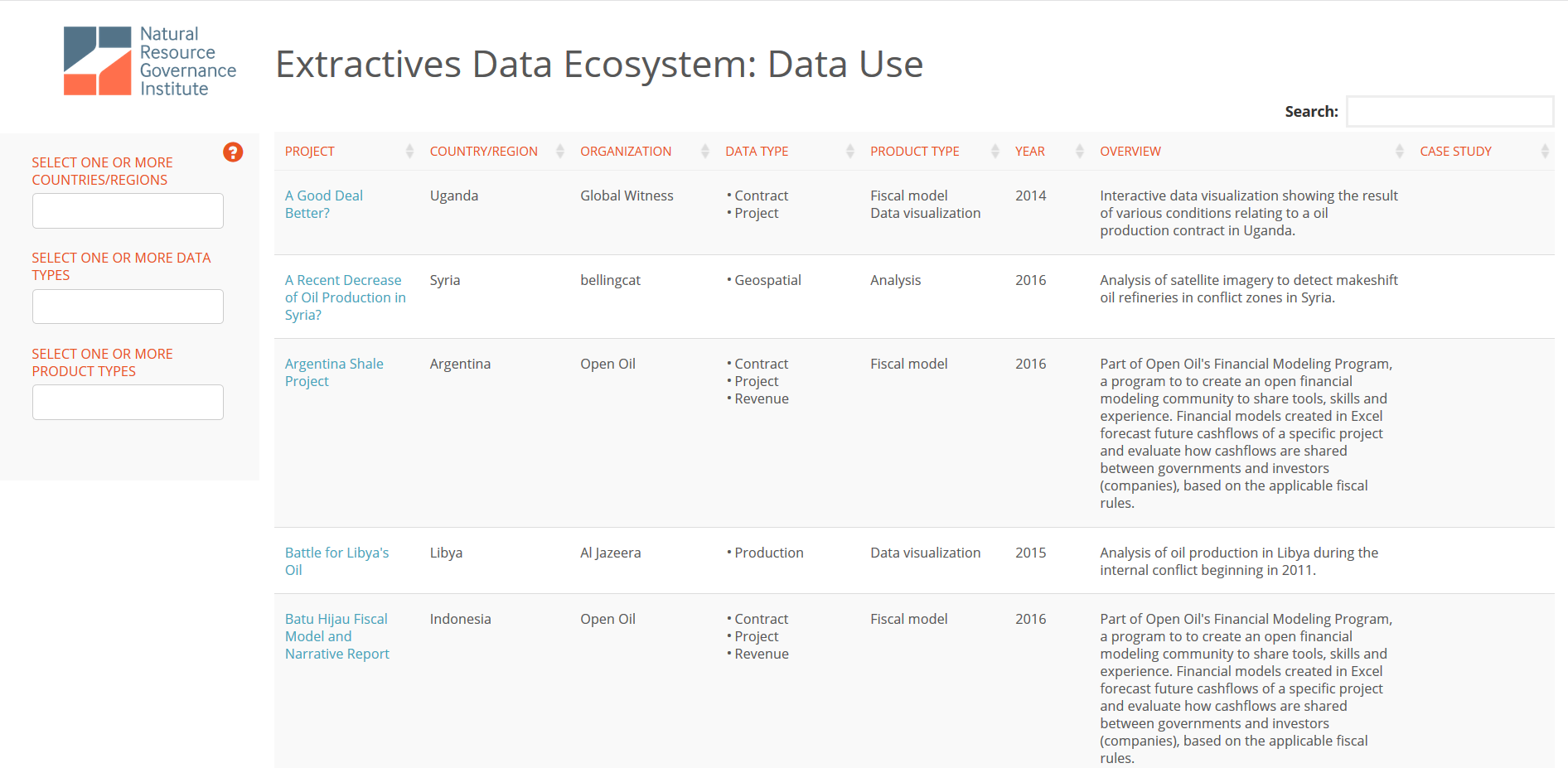Click the sort arrows beside the Data Type column

tap(850, 151)
